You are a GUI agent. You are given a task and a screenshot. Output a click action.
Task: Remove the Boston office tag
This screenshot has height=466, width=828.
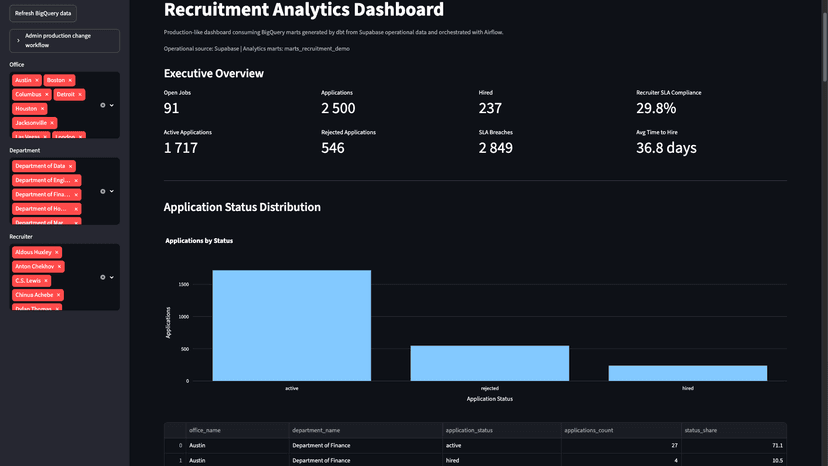click(70, 80)
